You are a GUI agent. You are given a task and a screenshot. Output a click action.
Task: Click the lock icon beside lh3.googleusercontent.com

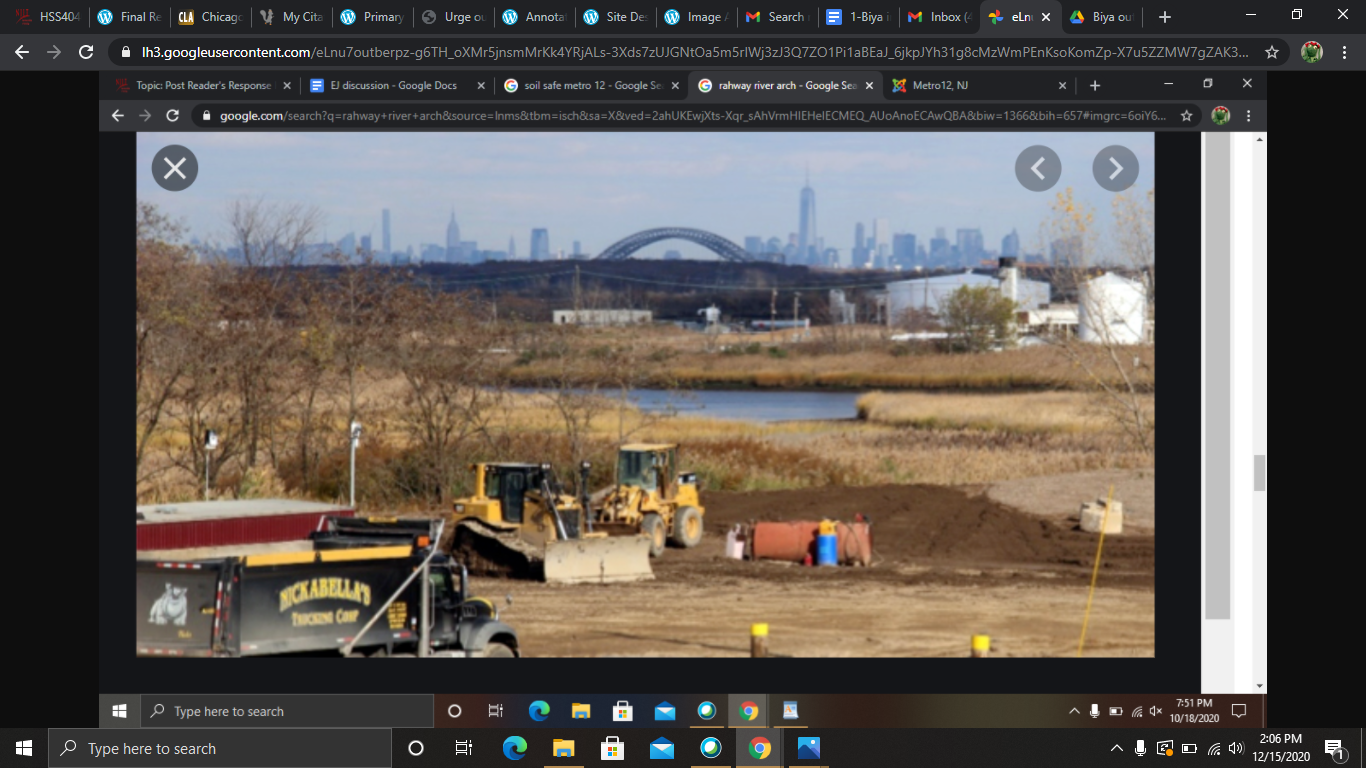point(125,52)
